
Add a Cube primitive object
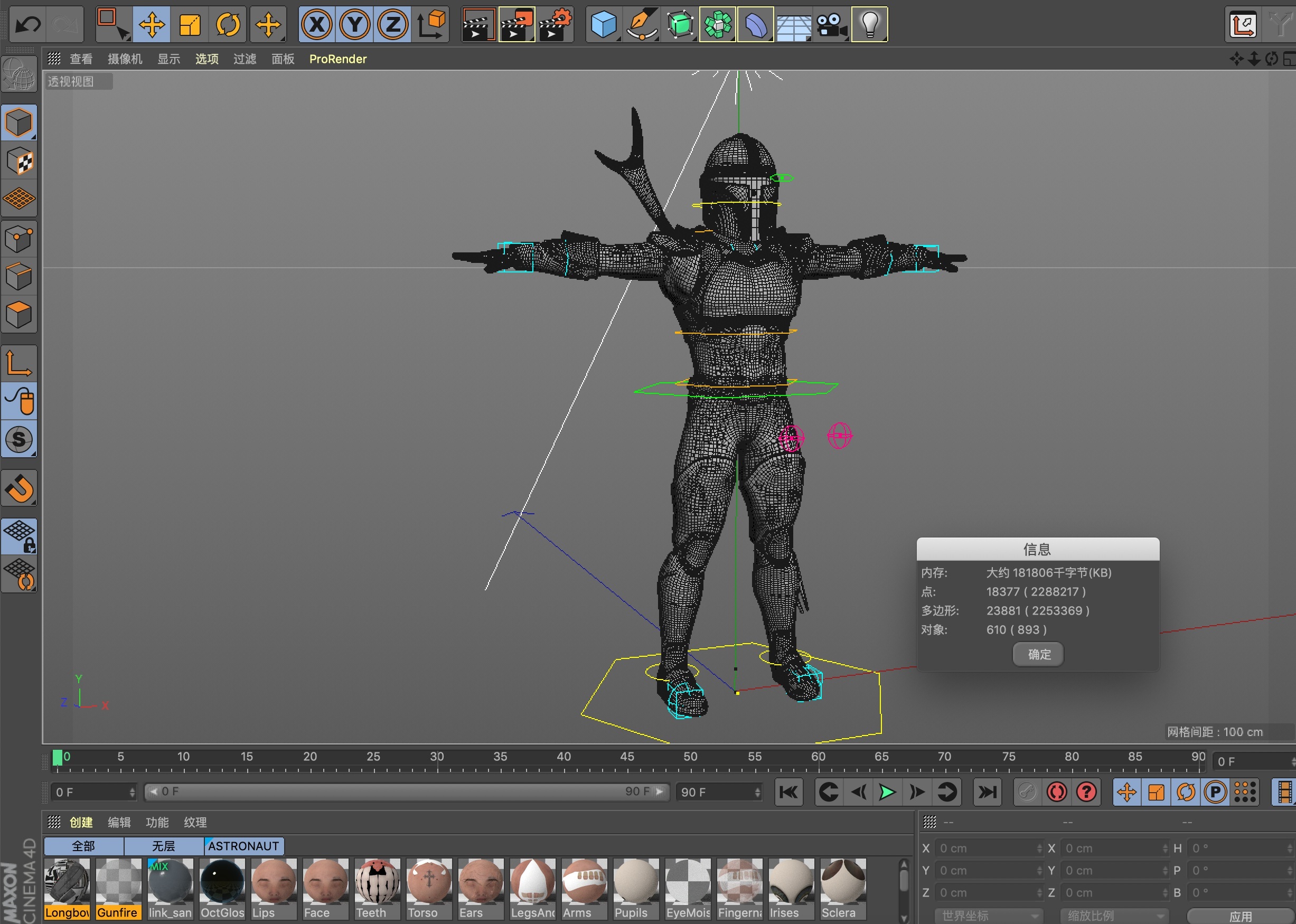[x=603, y=24]
